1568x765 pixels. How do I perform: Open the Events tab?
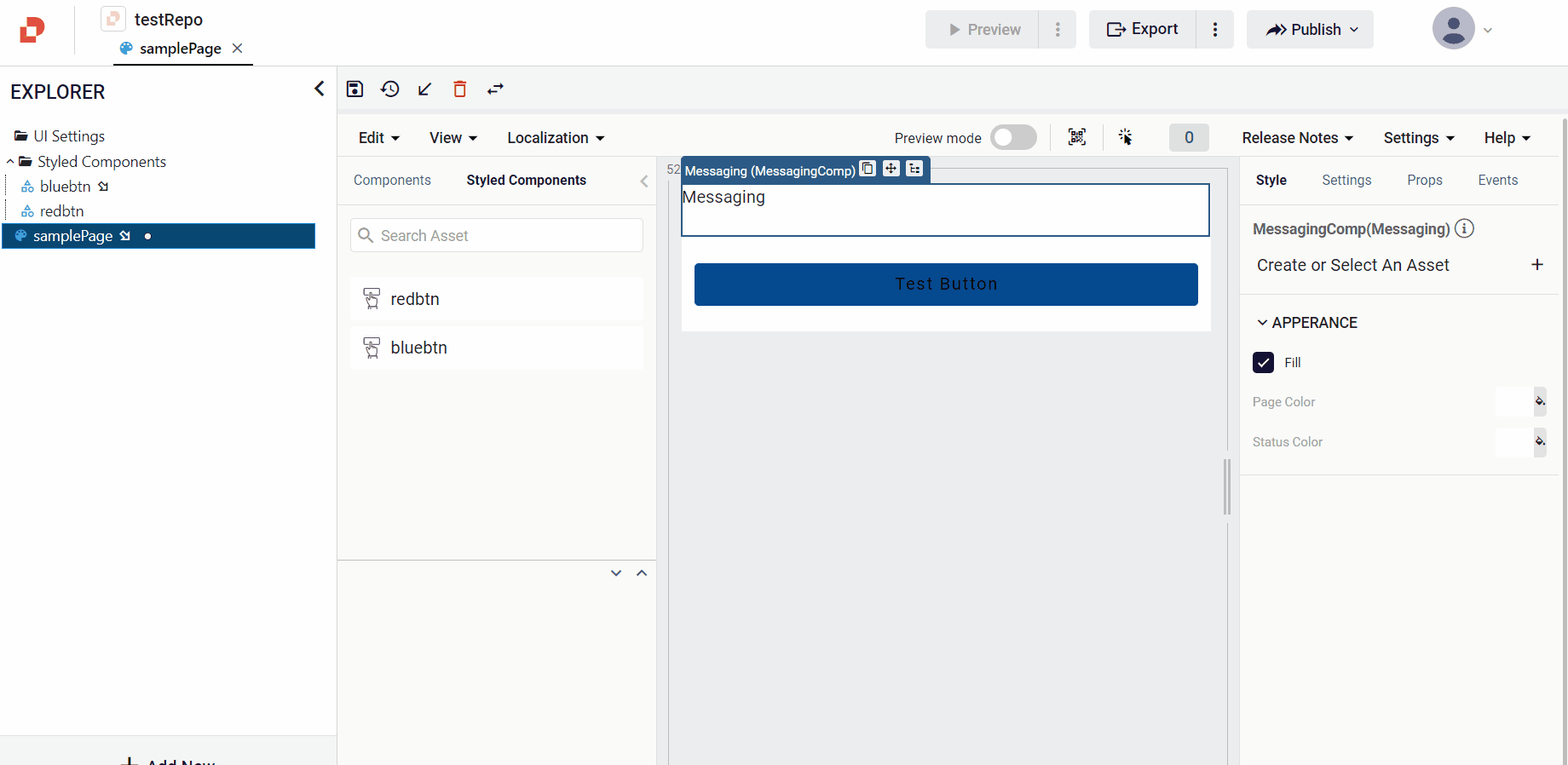(x=1497, y=181)
